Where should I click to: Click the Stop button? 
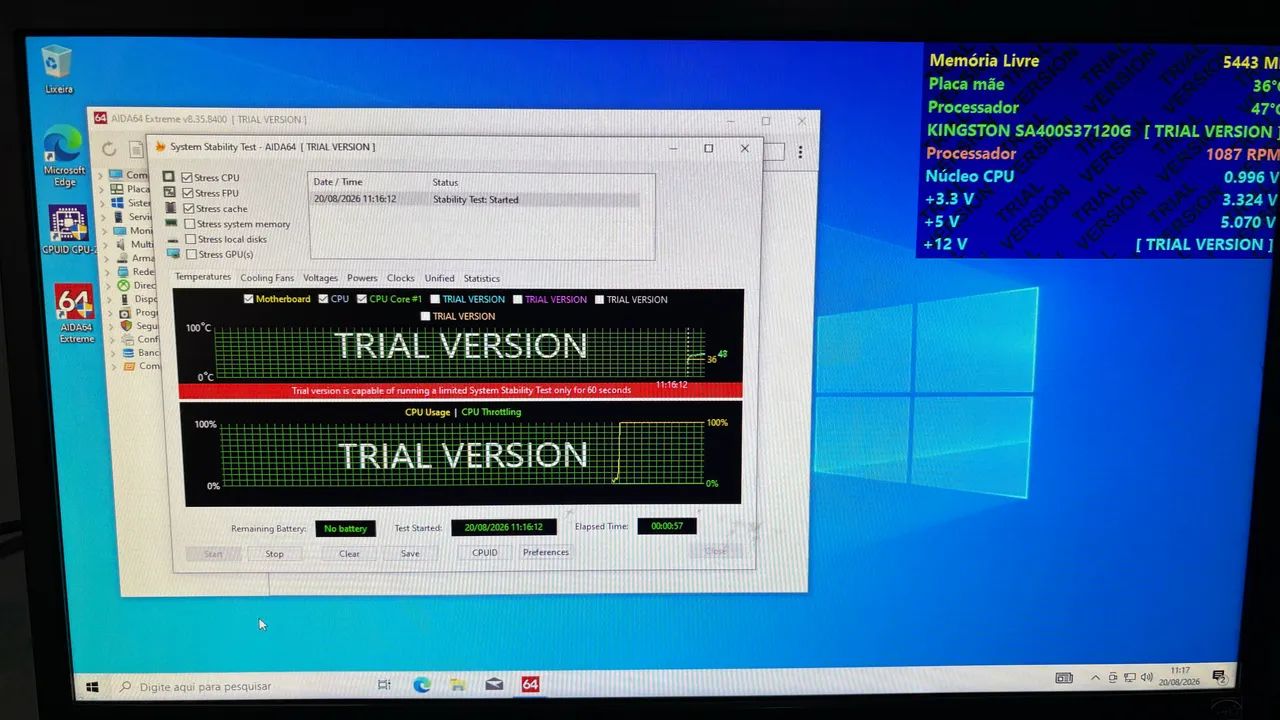coord(274,553)
